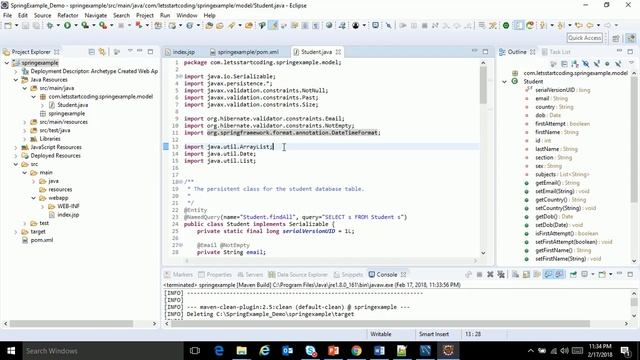The width and height of the screenshot is (640, 360).
Task: Click Collapse All in Project Explorer
Action: (92, 52)
